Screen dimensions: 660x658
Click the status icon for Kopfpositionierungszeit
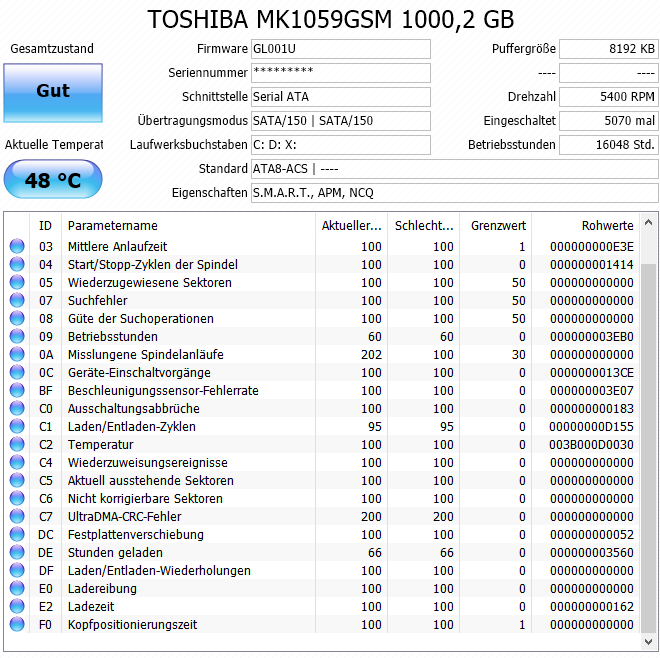click(x=17, y=624)
